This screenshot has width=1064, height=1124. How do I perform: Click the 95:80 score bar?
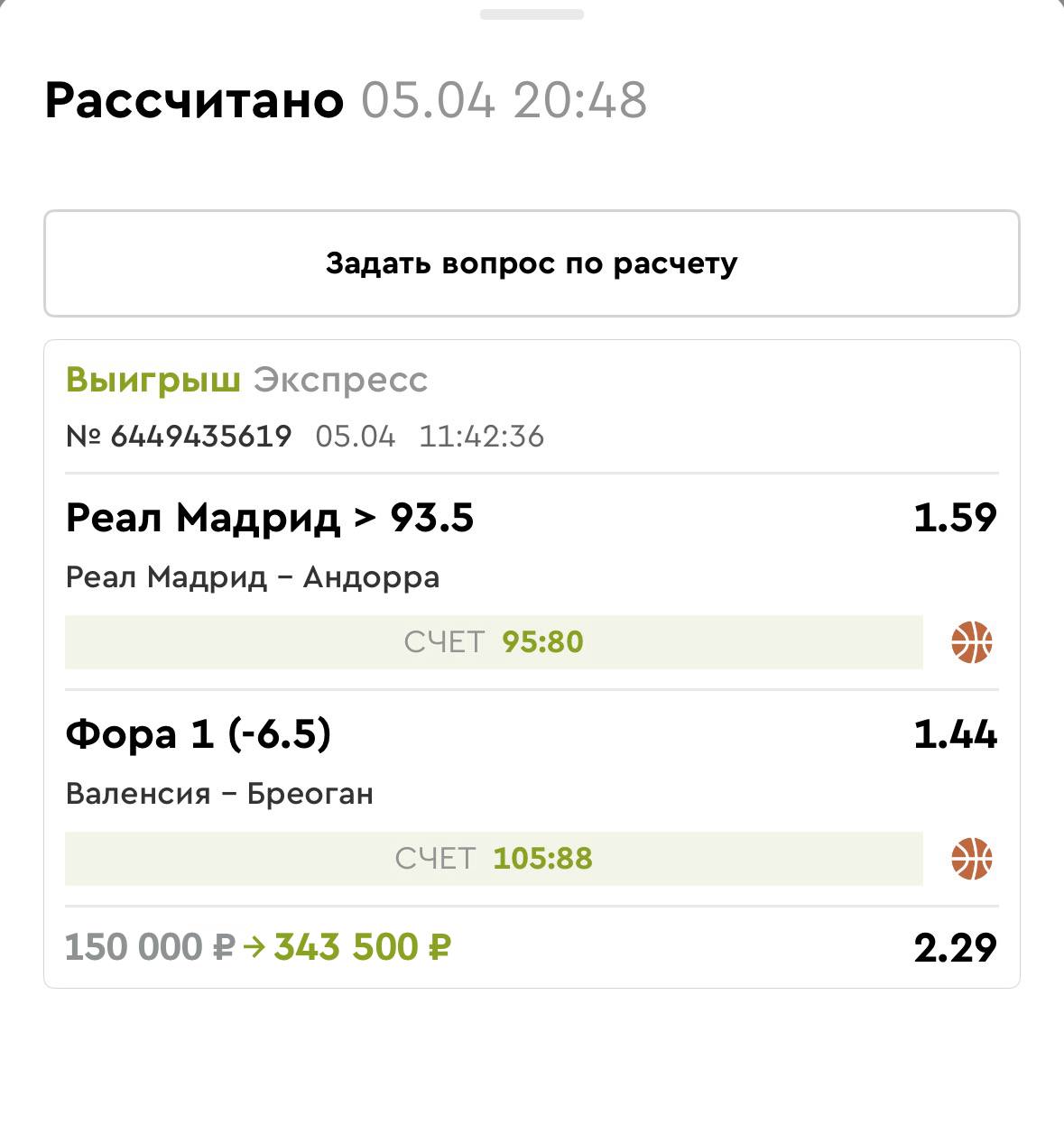(x=494, y=642)
